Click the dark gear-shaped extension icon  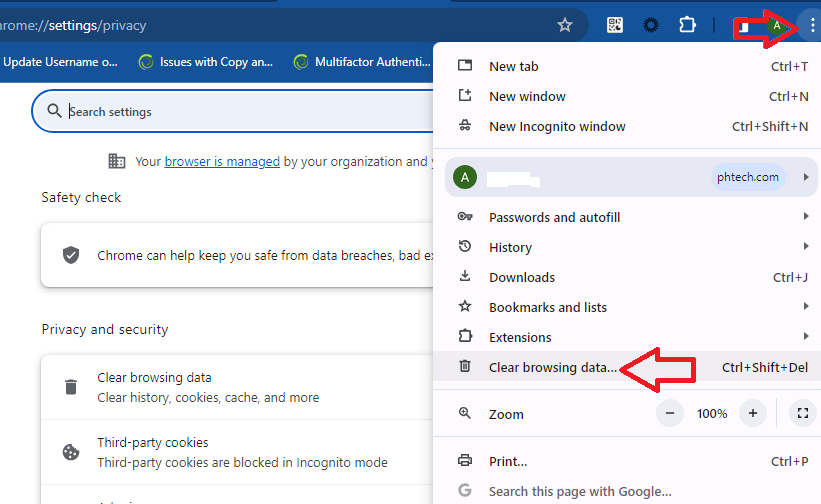click(x=651, y=25)
